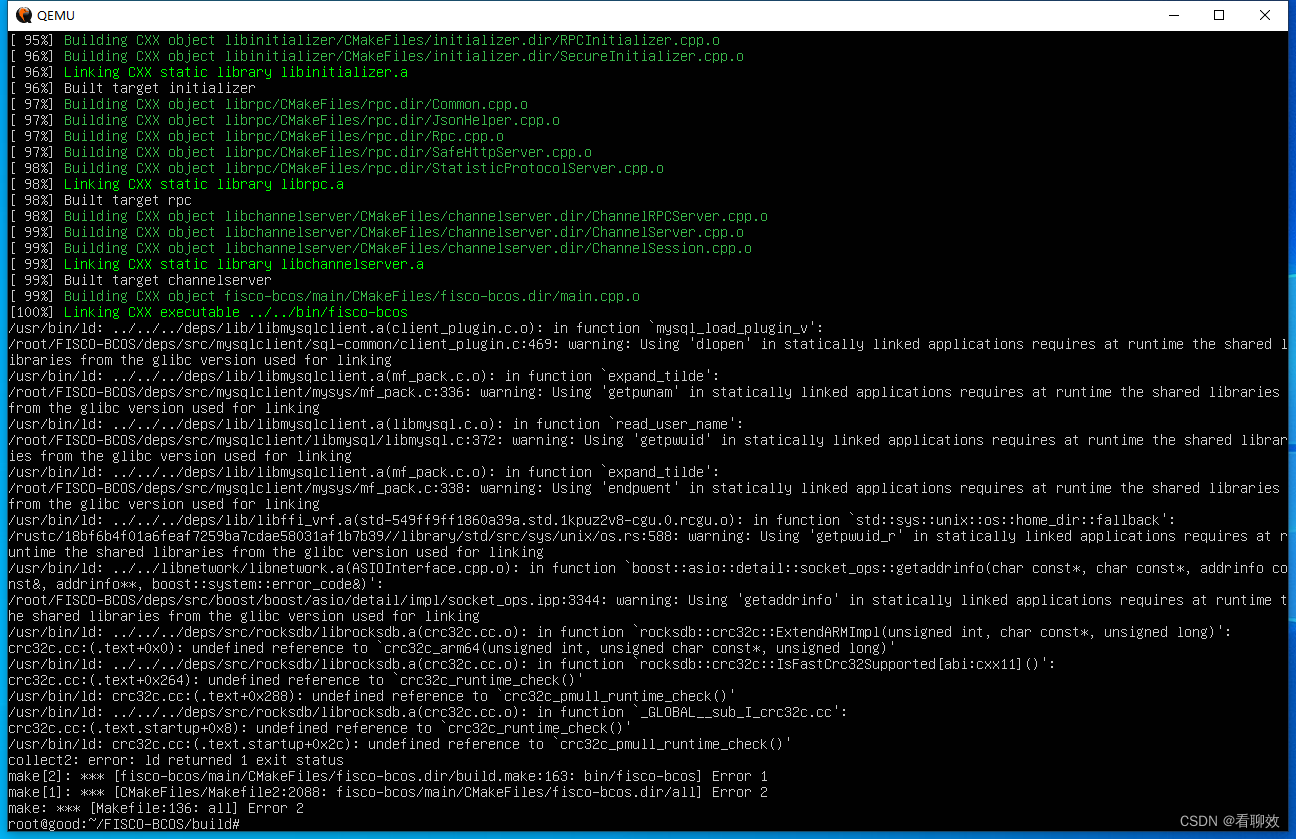Viewport: 1296px width, 839px height.
Task: Click the QEMU window title text
Action: (x=56, y=15)
